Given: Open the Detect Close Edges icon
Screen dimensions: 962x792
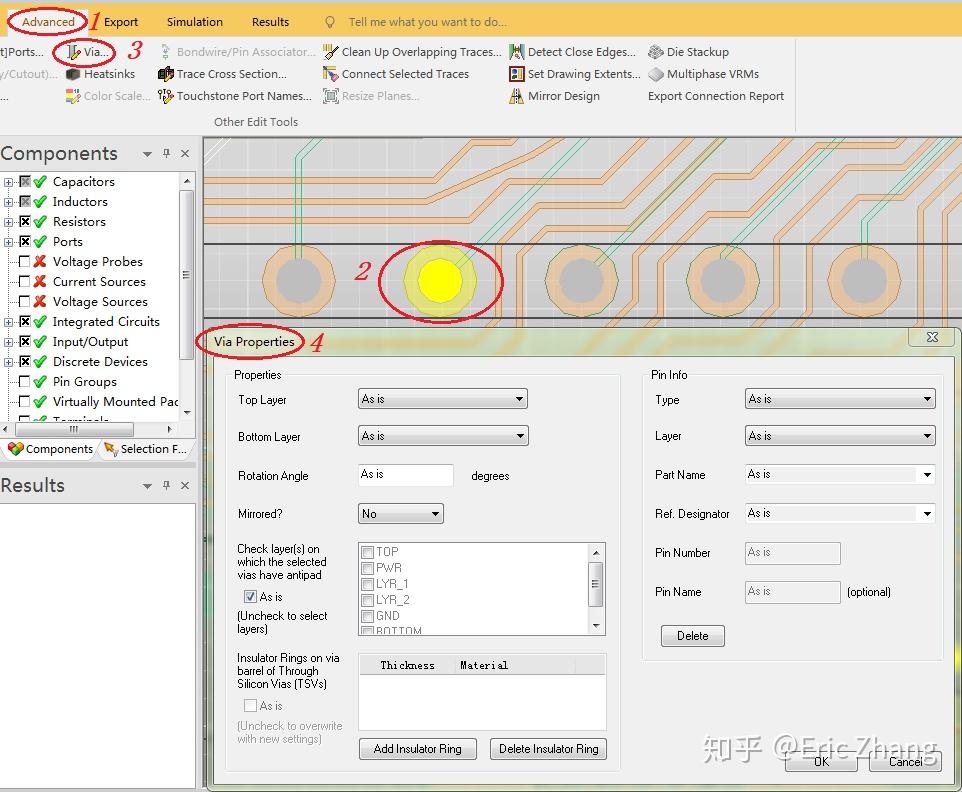Looking at the screenshot, I should point(517,52).
